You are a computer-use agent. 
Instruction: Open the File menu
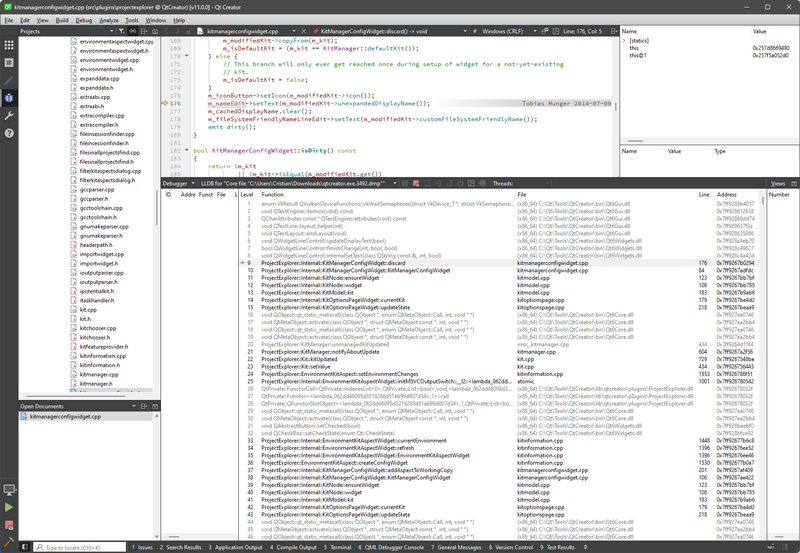9,20
